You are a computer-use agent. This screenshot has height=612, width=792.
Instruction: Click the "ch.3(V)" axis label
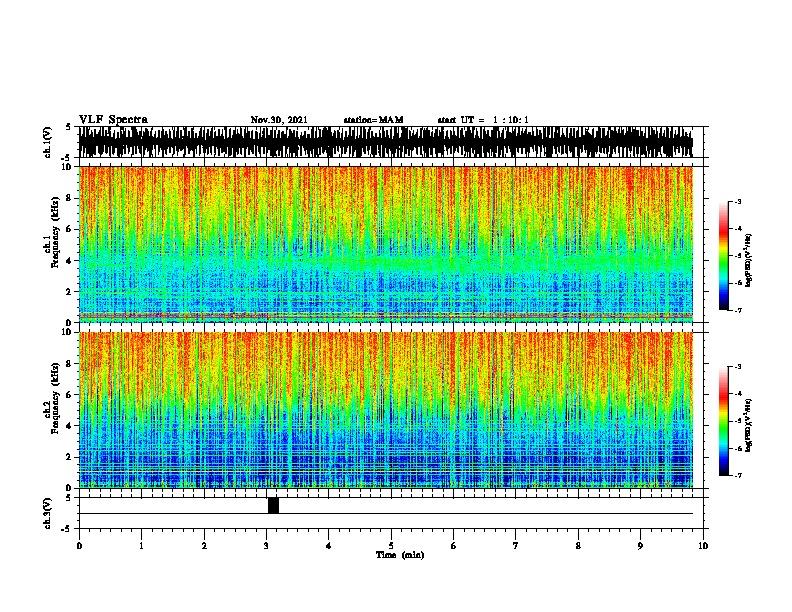[47, 513]
